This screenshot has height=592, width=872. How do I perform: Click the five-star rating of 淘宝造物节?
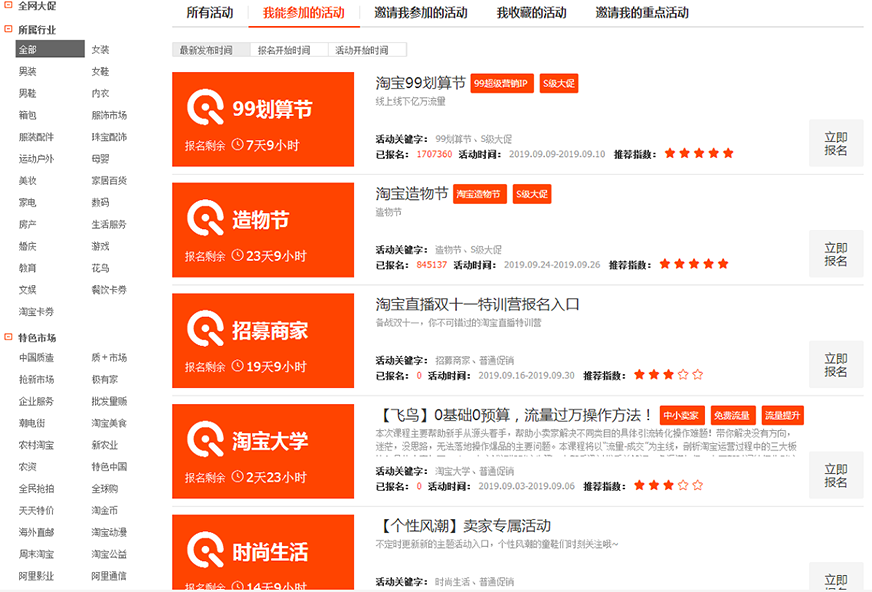tap(693, 264)
